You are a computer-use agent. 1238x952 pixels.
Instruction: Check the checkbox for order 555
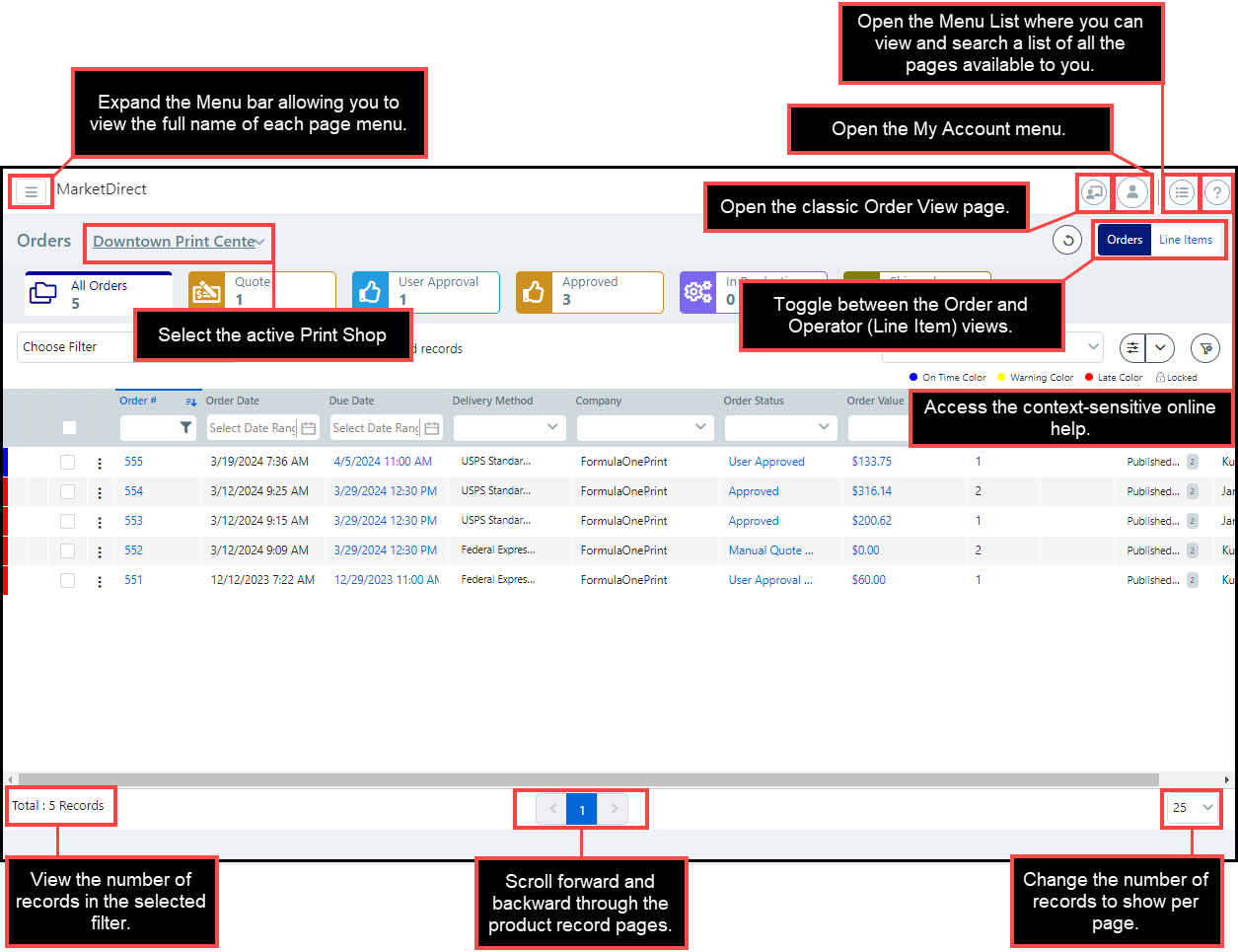(67, 462)
